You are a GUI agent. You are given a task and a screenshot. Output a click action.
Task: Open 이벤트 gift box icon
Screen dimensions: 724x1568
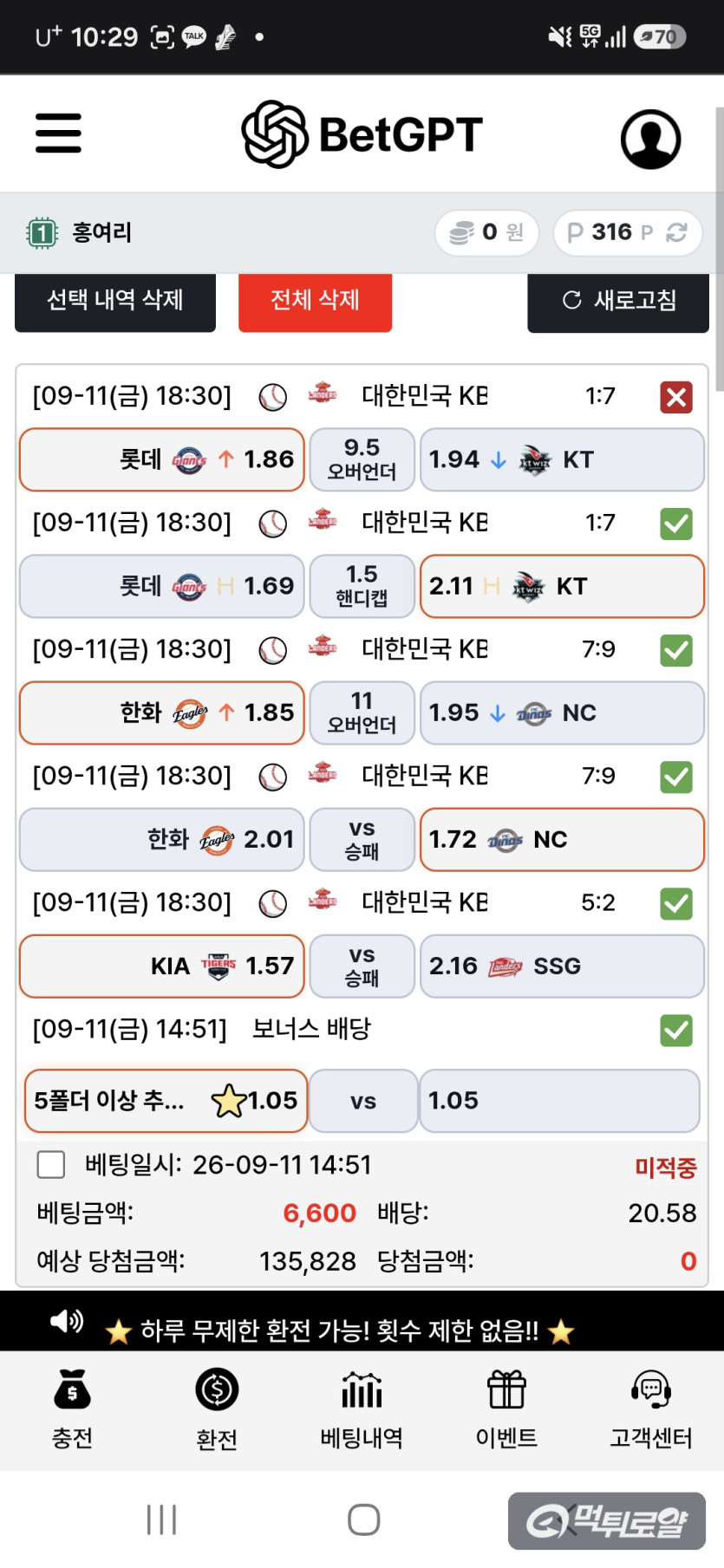[x=506, y=1389]
